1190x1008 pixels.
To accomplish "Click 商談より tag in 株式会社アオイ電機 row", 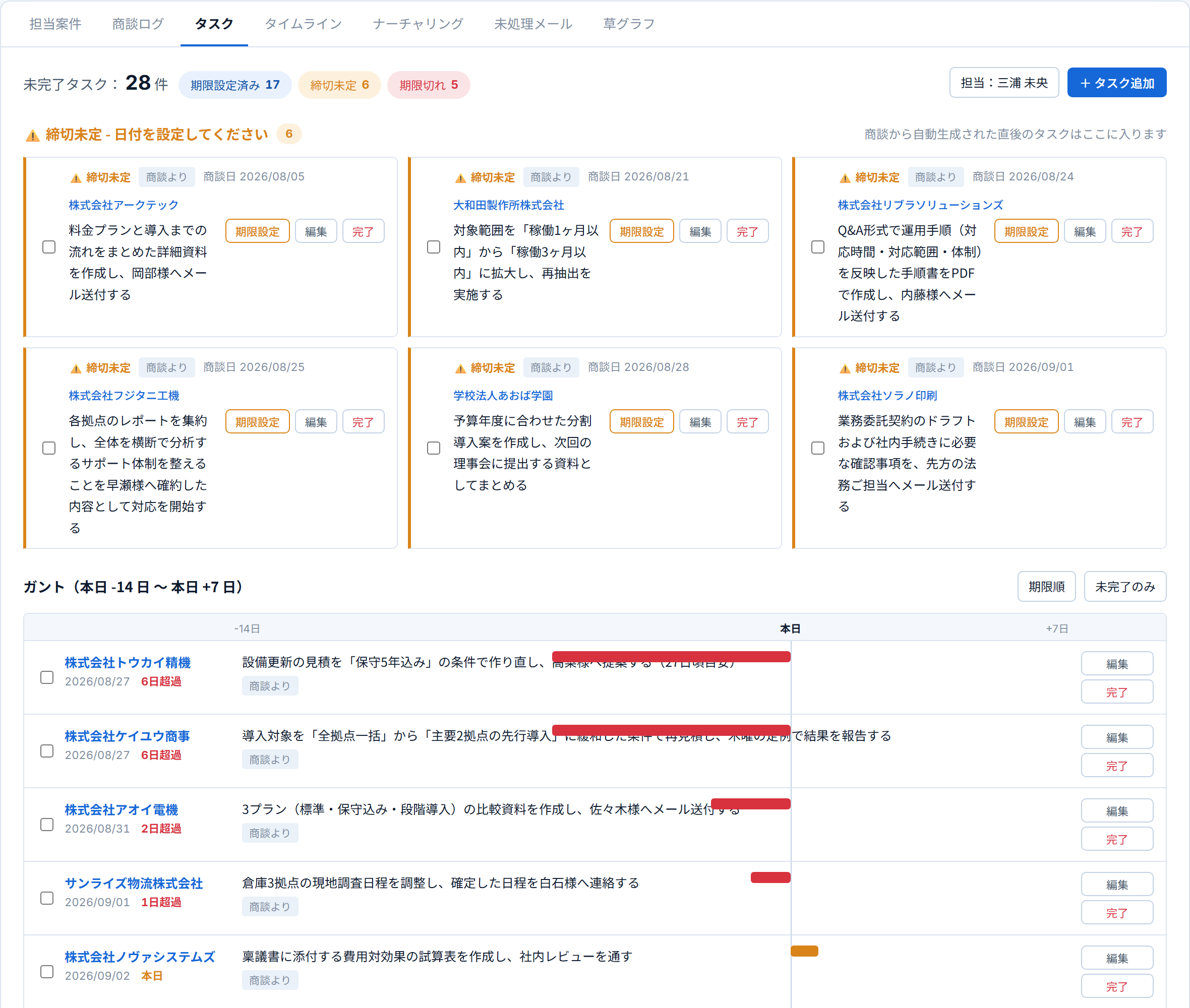I will [270, 833].
